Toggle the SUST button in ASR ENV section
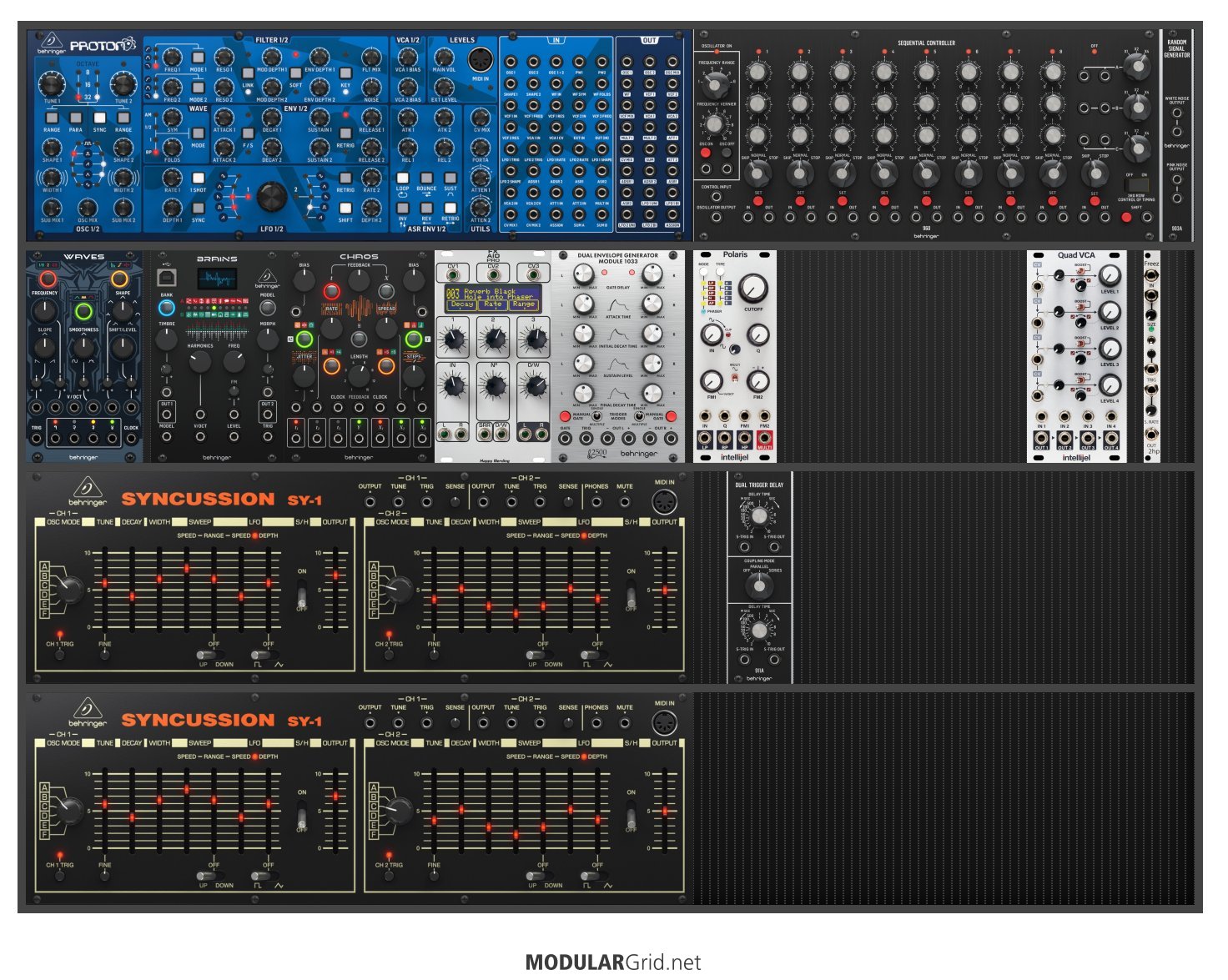Viewport: 1228px width, 980px height. click(x=450, y=178)
